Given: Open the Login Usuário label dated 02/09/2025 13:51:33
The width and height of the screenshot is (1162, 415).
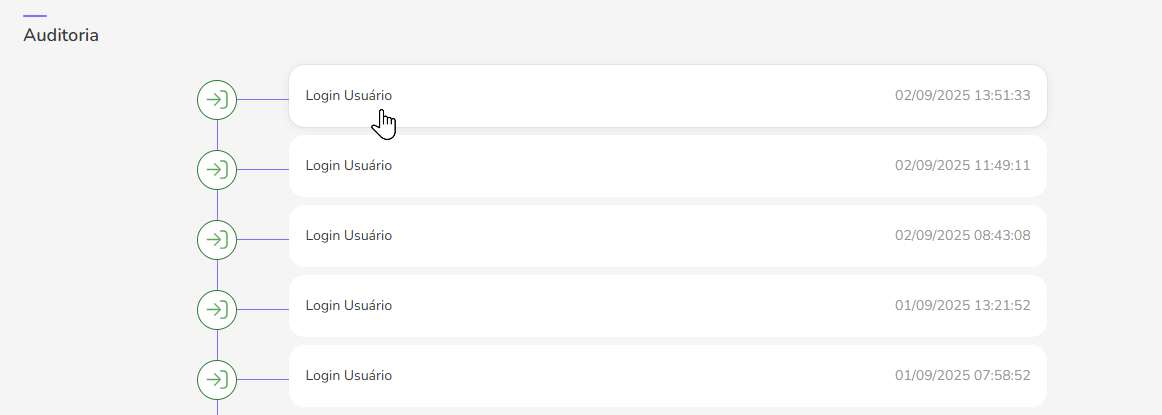Looking at the screenshot, I should (x=348, y=95).
